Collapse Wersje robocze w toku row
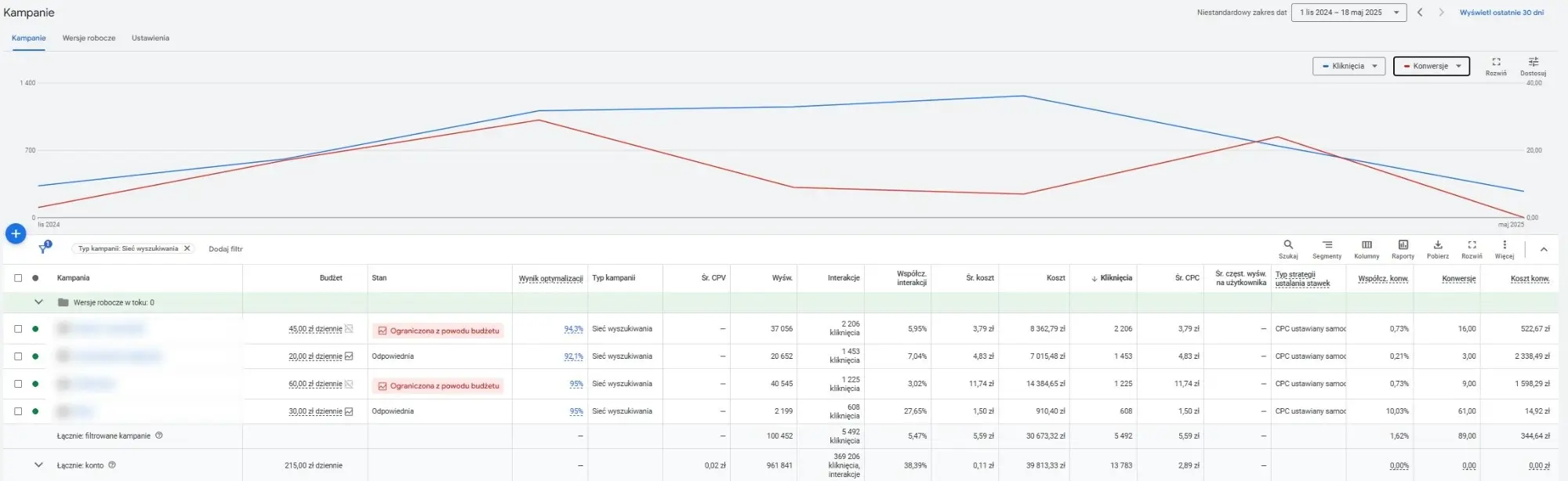1568x481 pixels. pyautogui.click(x=38, y=302)
